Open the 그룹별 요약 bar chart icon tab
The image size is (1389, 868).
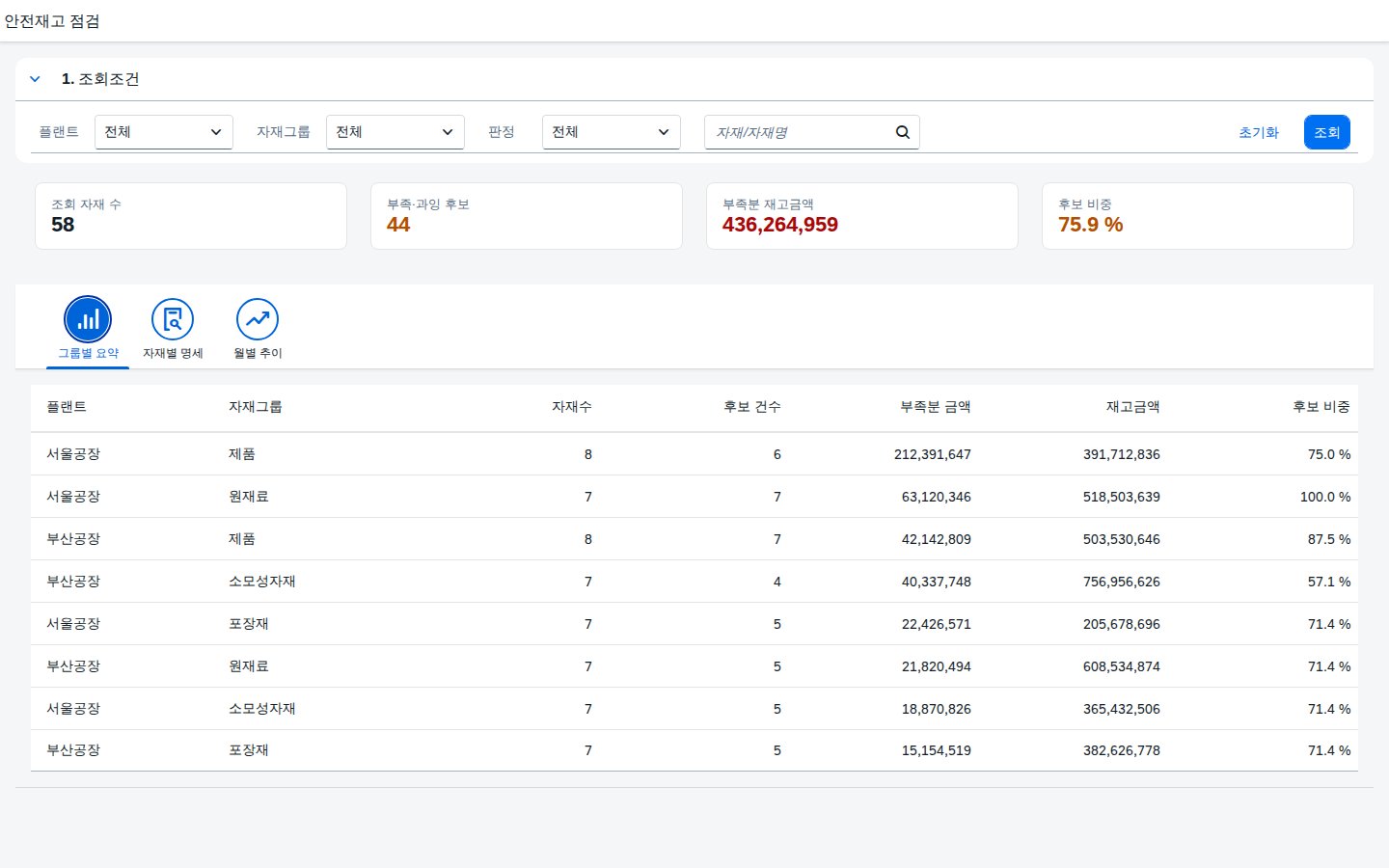[88, 319]
